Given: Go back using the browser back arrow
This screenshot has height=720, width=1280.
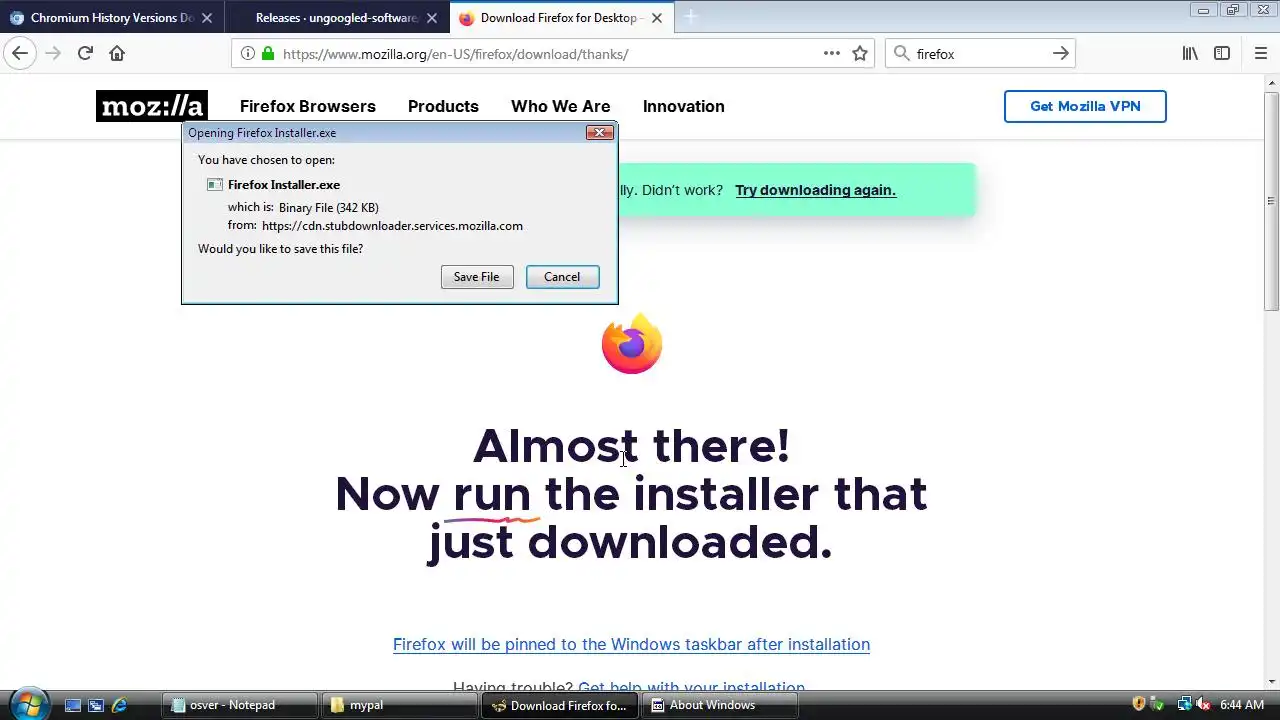Looking at the screenshot, I should click(20, 54).
